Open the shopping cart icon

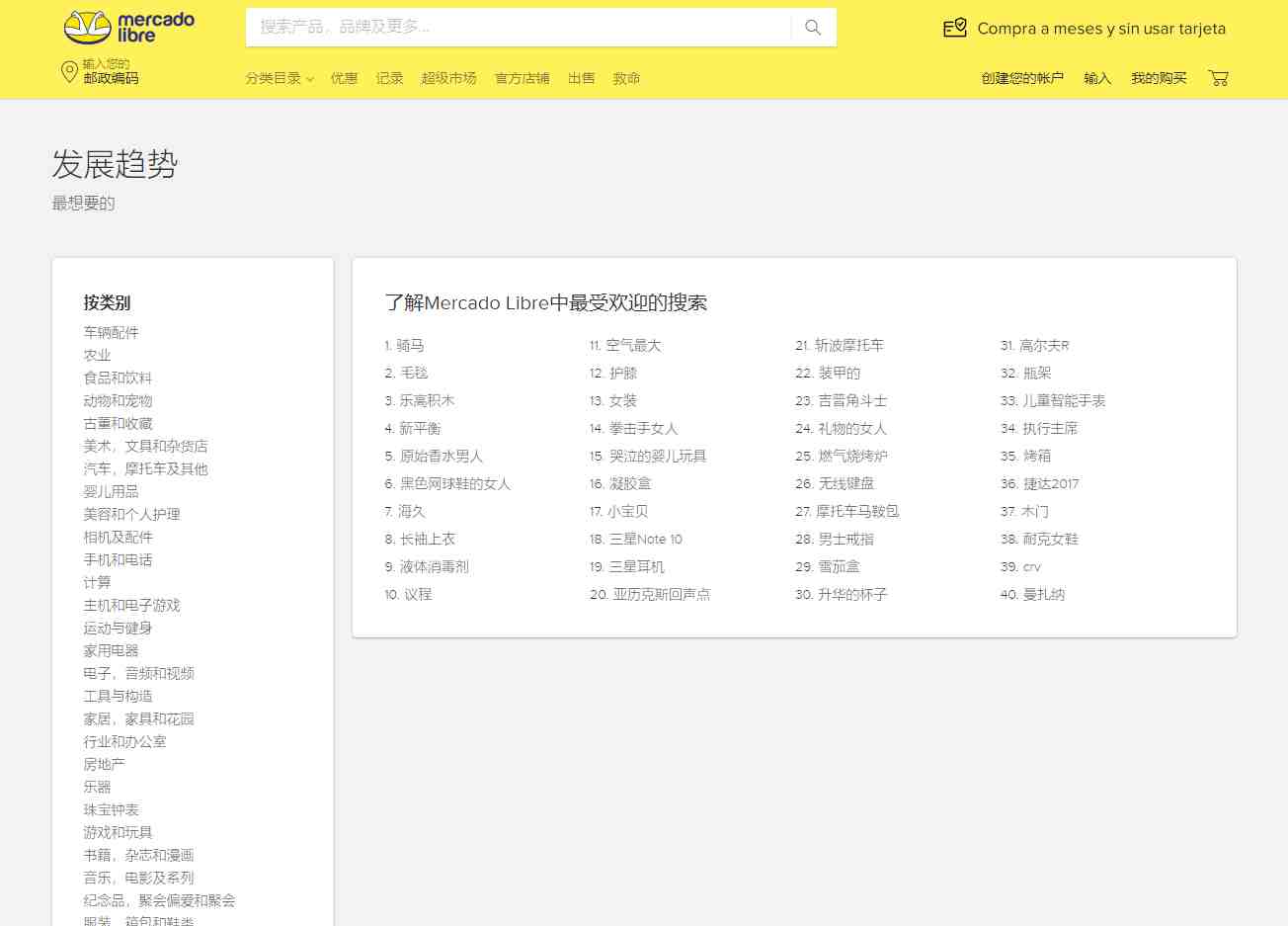pos(1218,78)
